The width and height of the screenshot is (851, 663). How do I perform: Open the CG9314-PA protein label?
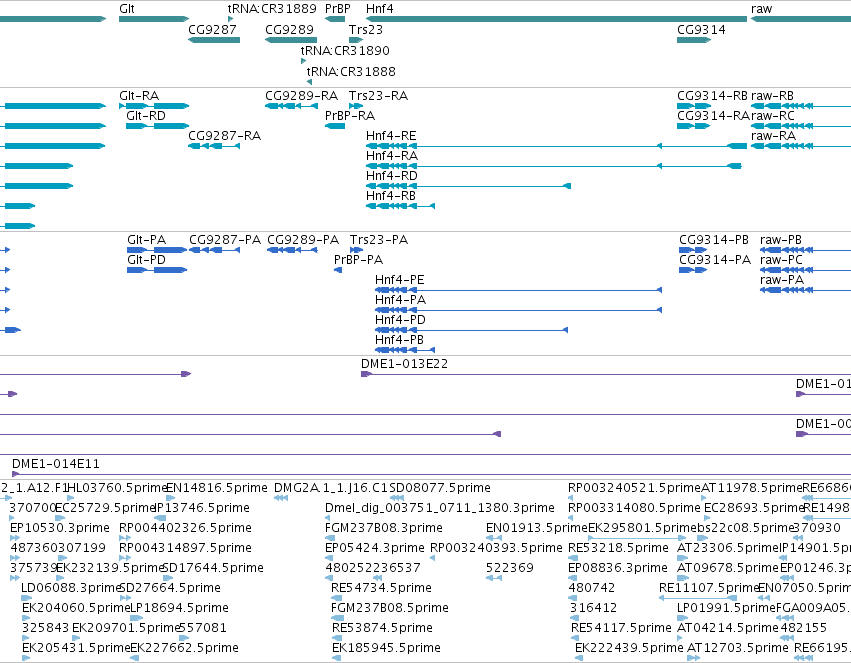point(715,260)
